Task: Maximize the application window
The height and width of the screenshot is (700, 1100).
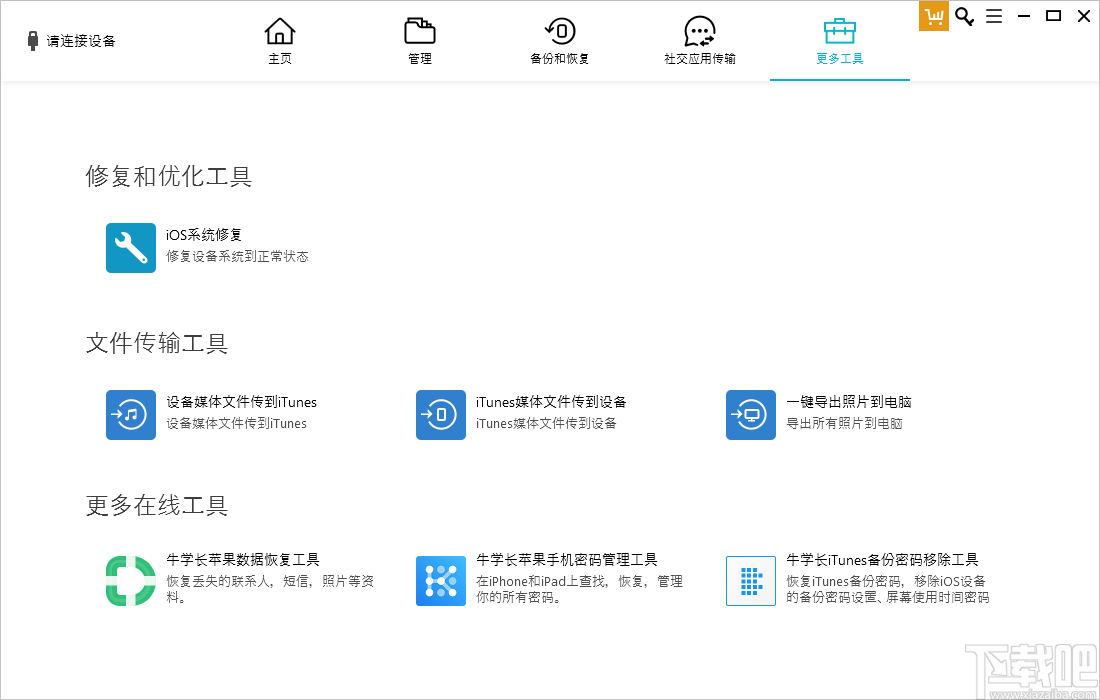Action: coord(1053,16)
